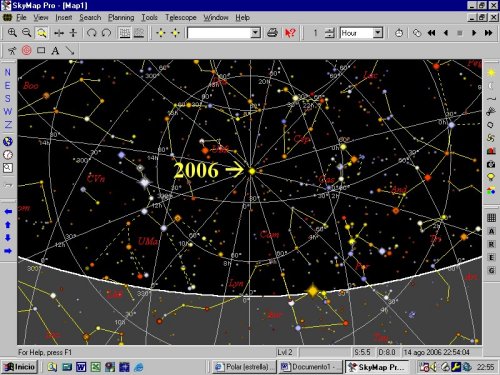500x375 pixels.
Task: Select the zoom out magnifier tool
Action: (x=27, y=33)
